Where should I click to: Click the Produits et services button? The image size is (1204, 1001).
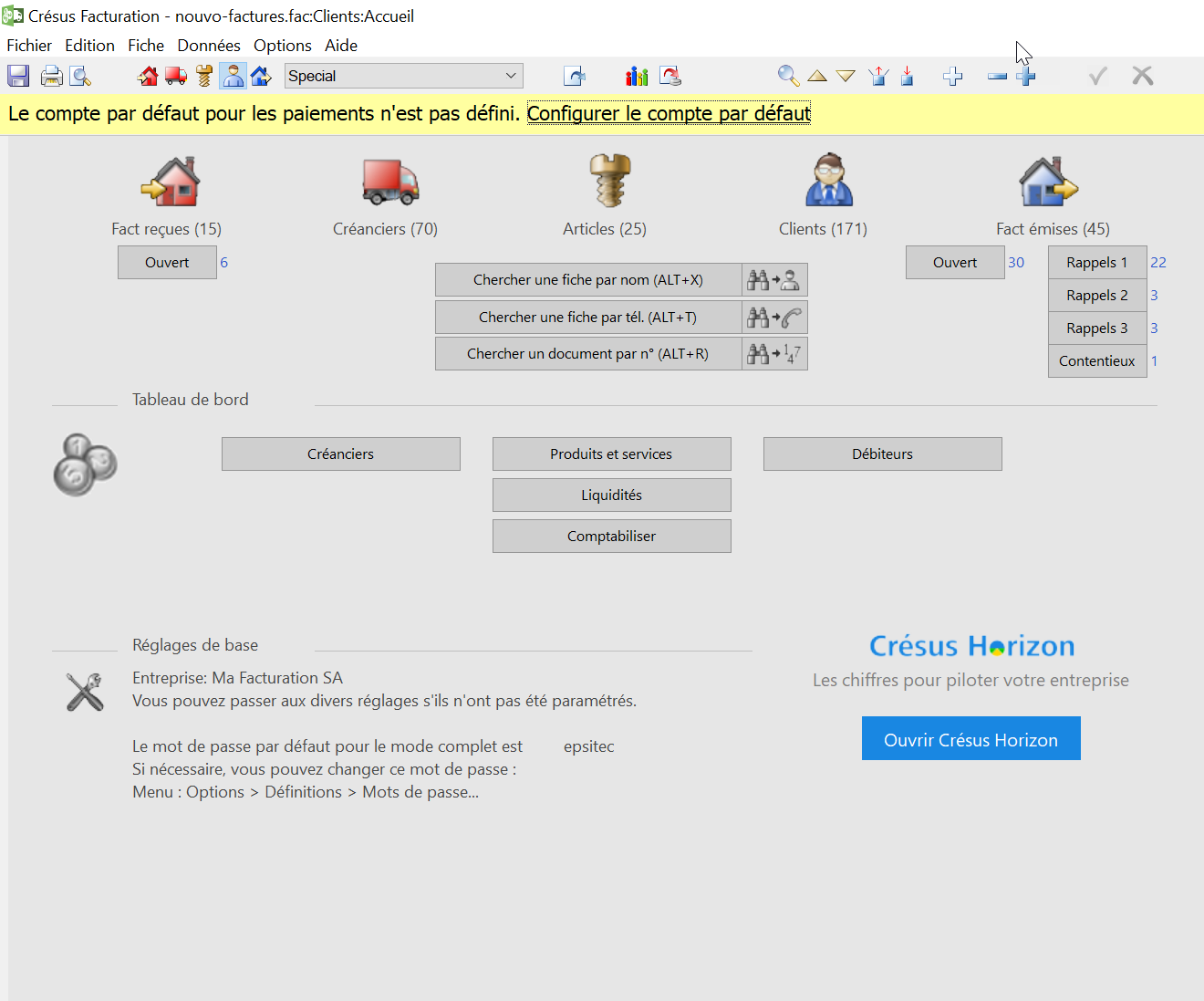click(x=612, y=454)
